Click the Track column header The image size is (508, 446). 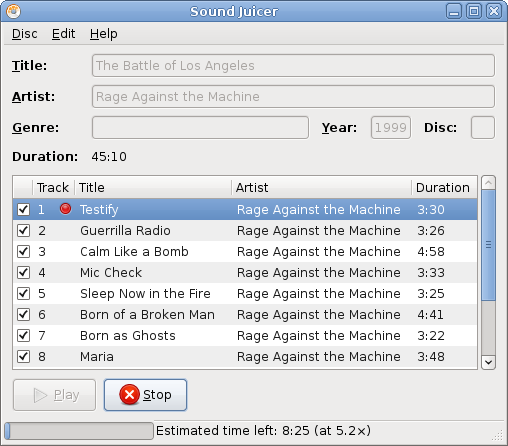pyautogui.click(x=53, y=187)
